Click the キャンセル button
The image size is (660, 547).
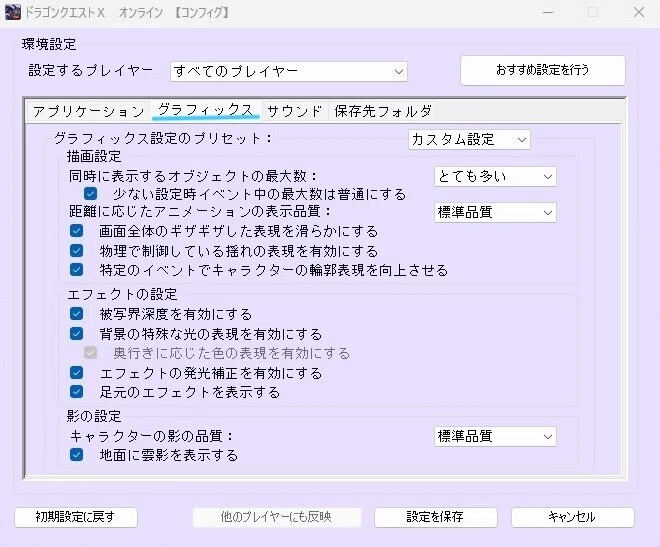(x=572, y=517)
